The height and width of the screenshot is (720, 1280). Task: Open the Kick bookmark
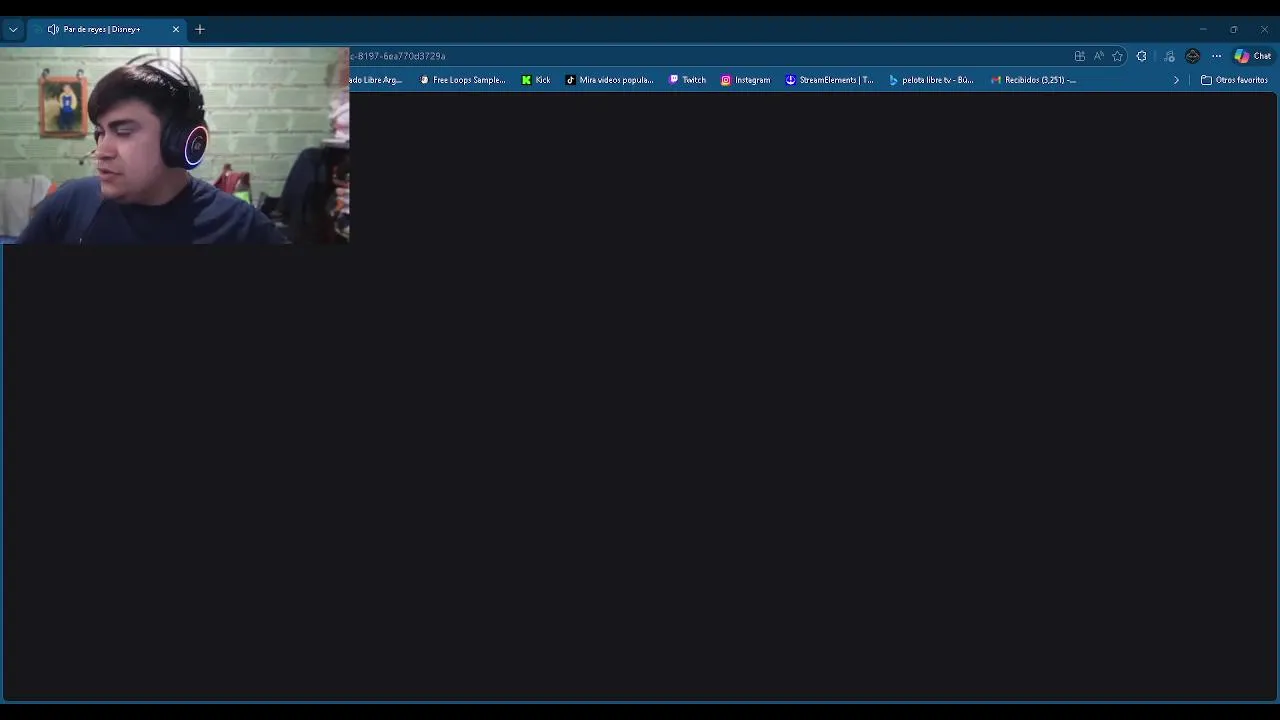(x=536, y=80)
